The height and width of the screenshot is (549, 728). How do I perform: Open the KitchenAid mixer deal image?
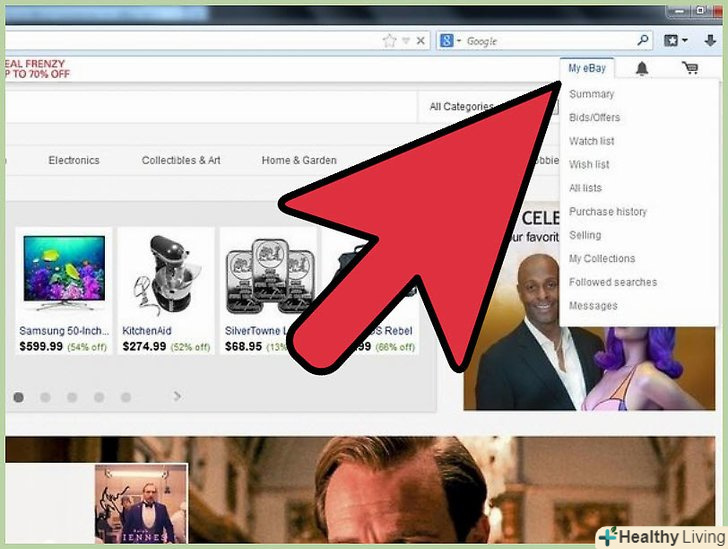click(x=166, y=274)
